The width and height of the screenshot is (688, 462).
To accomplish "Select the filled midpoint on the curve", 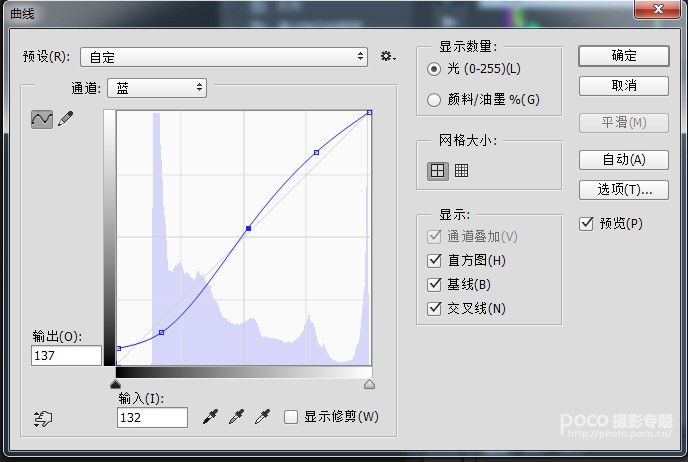I will (x=248, y=228).
